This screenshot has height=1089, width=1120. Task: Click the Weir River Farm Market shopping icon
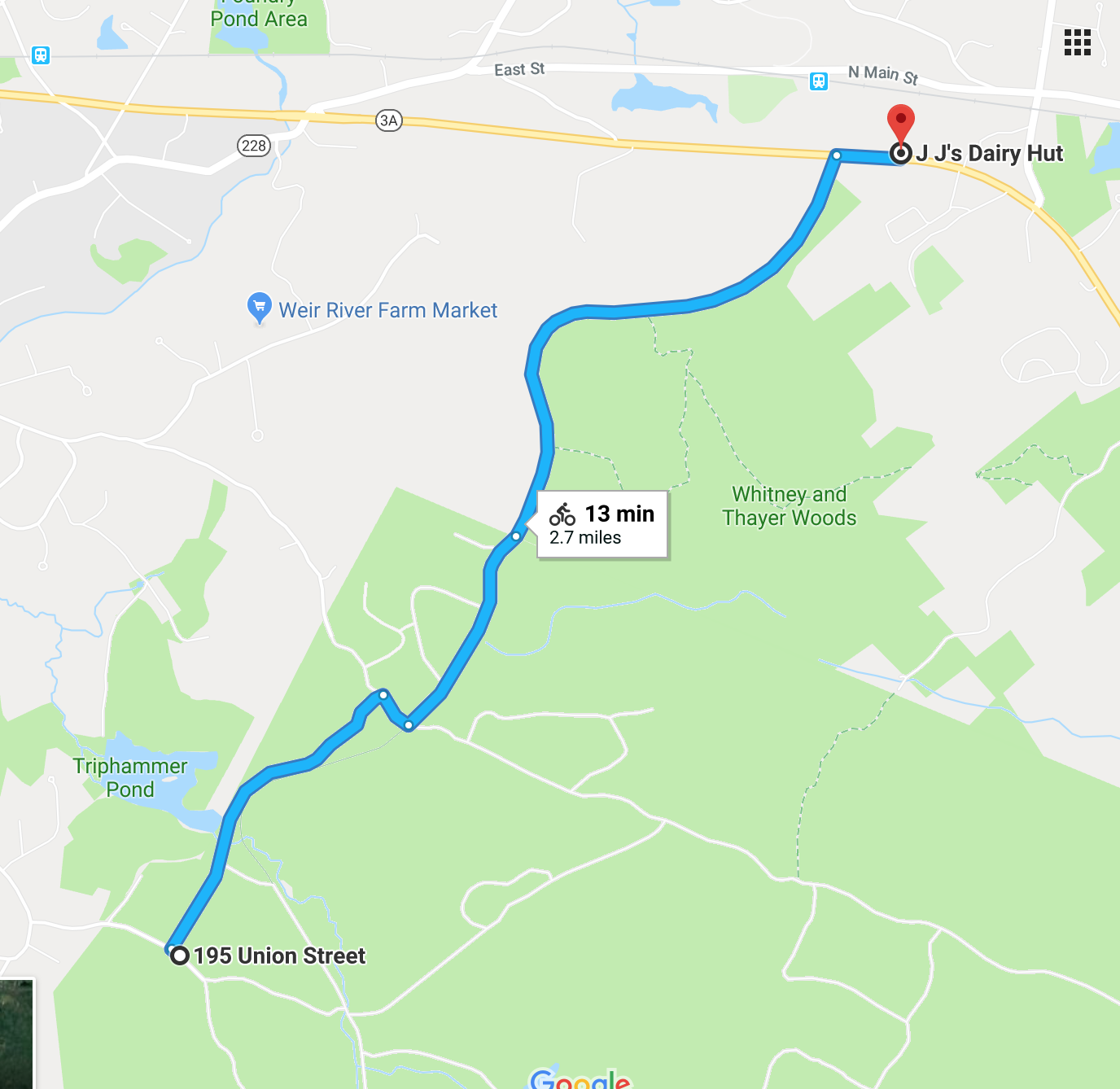pyautogui.click(x=259, y=308)
